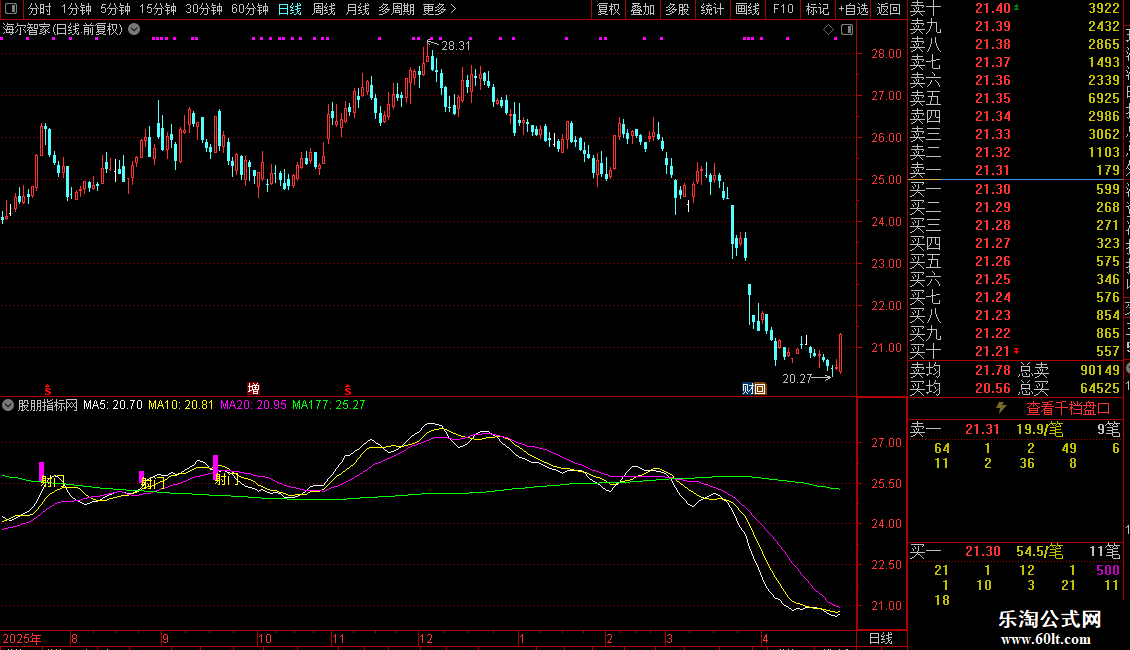Screen dimensions: 1130x650
Task: Click the 多股 multi-stock button
Action: point(677,9)
